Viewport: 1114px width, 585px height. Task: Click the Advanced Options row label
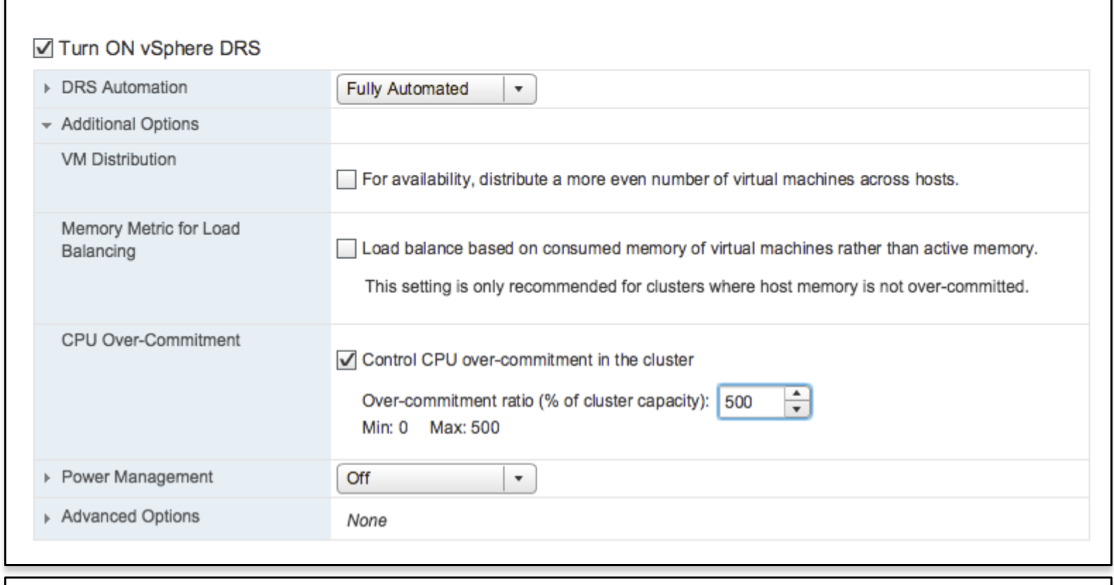click(x=130, y=517)
